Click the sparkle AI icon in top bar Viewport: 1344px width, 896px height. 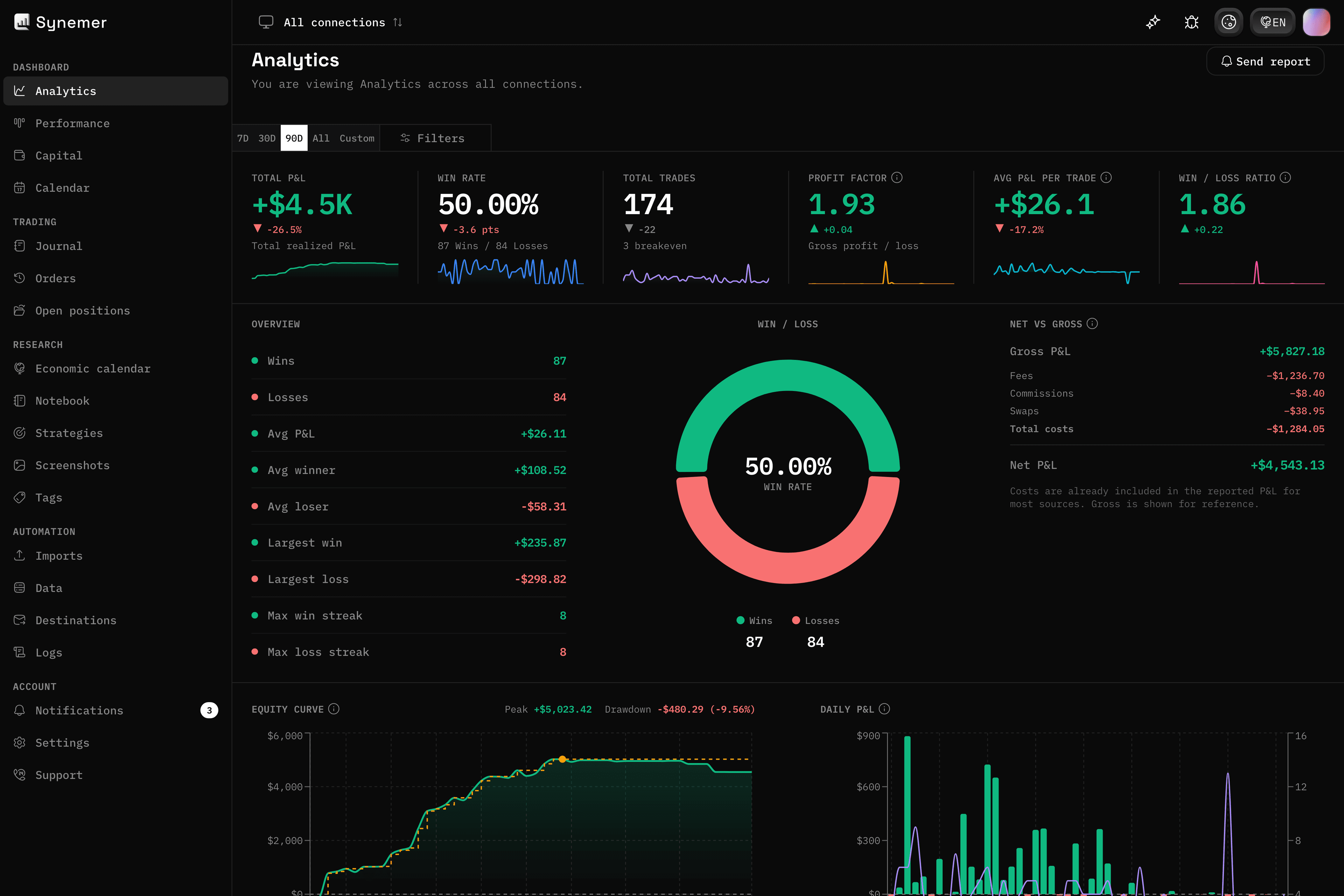1153,22
